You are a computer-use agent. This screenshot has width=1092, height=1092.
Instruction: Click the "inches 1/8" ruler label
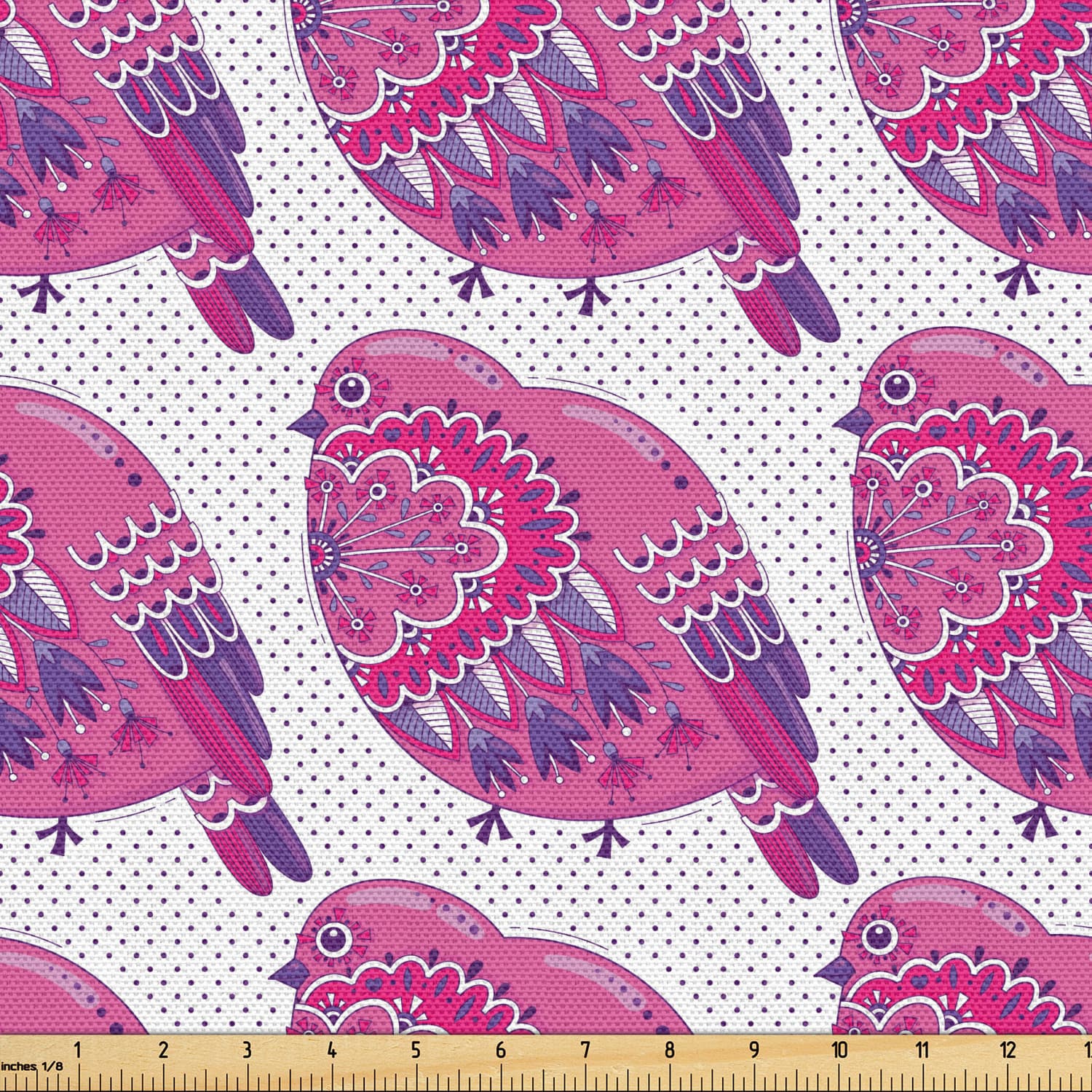(32, 1066)
